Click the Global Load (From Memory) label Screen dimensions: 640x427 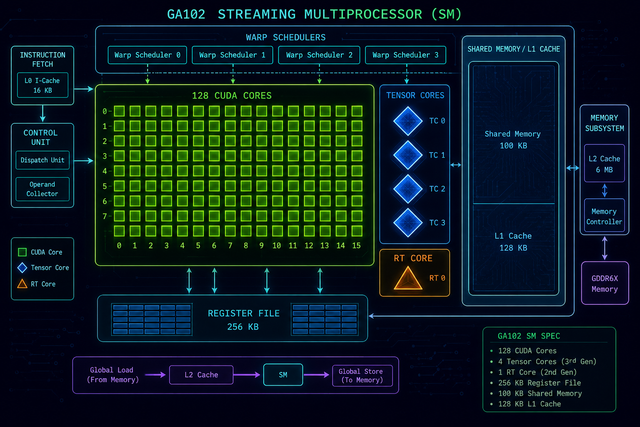112,375
